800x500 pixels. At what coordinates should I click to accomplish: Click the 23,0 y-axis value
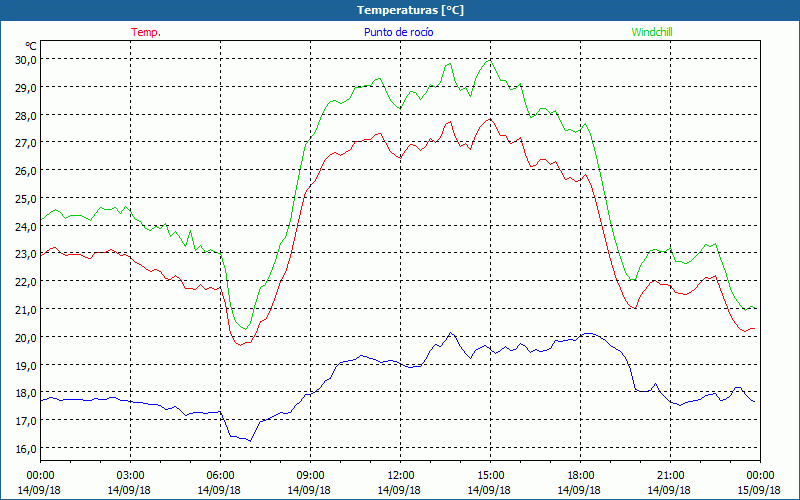click(x=26, y=254)
